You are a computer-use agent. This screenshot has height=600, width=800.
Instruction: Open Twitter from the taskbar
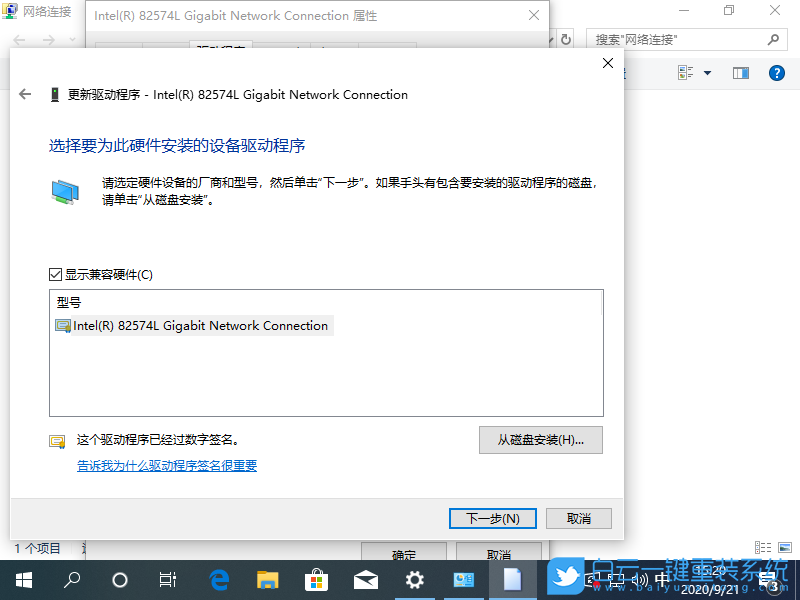pos(564,580)
